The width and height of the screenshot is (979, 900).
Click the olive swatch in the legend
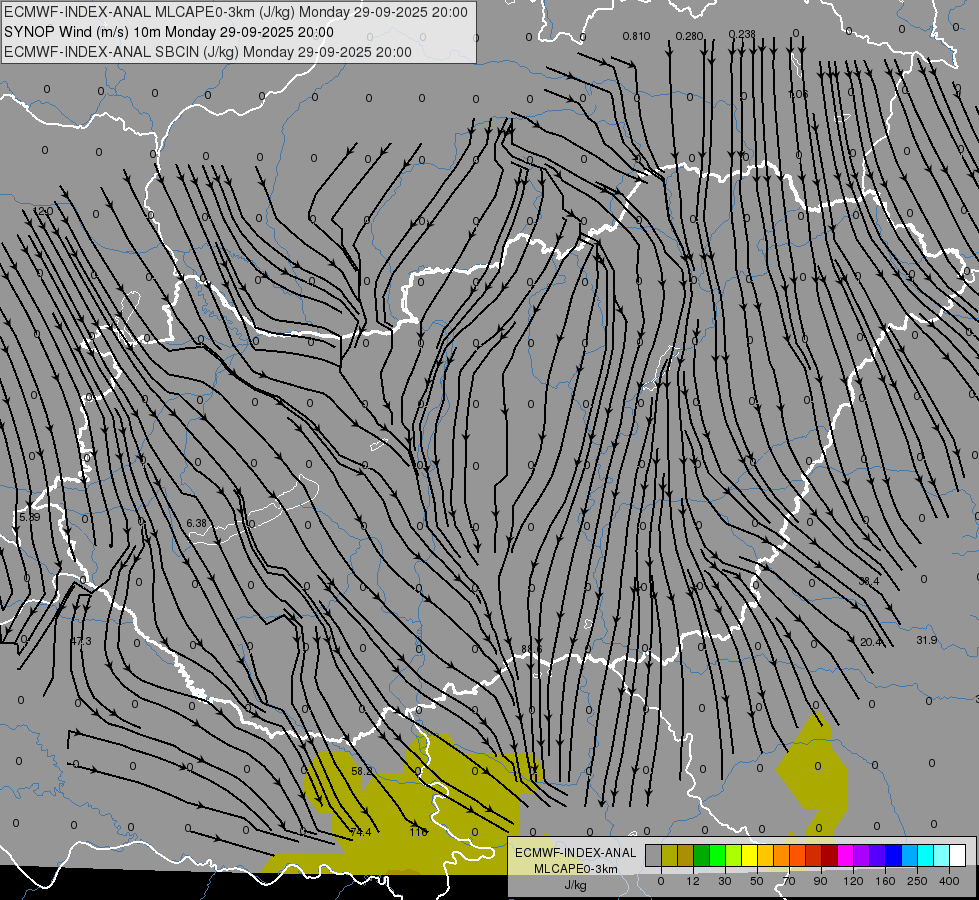tap(669, 856)
